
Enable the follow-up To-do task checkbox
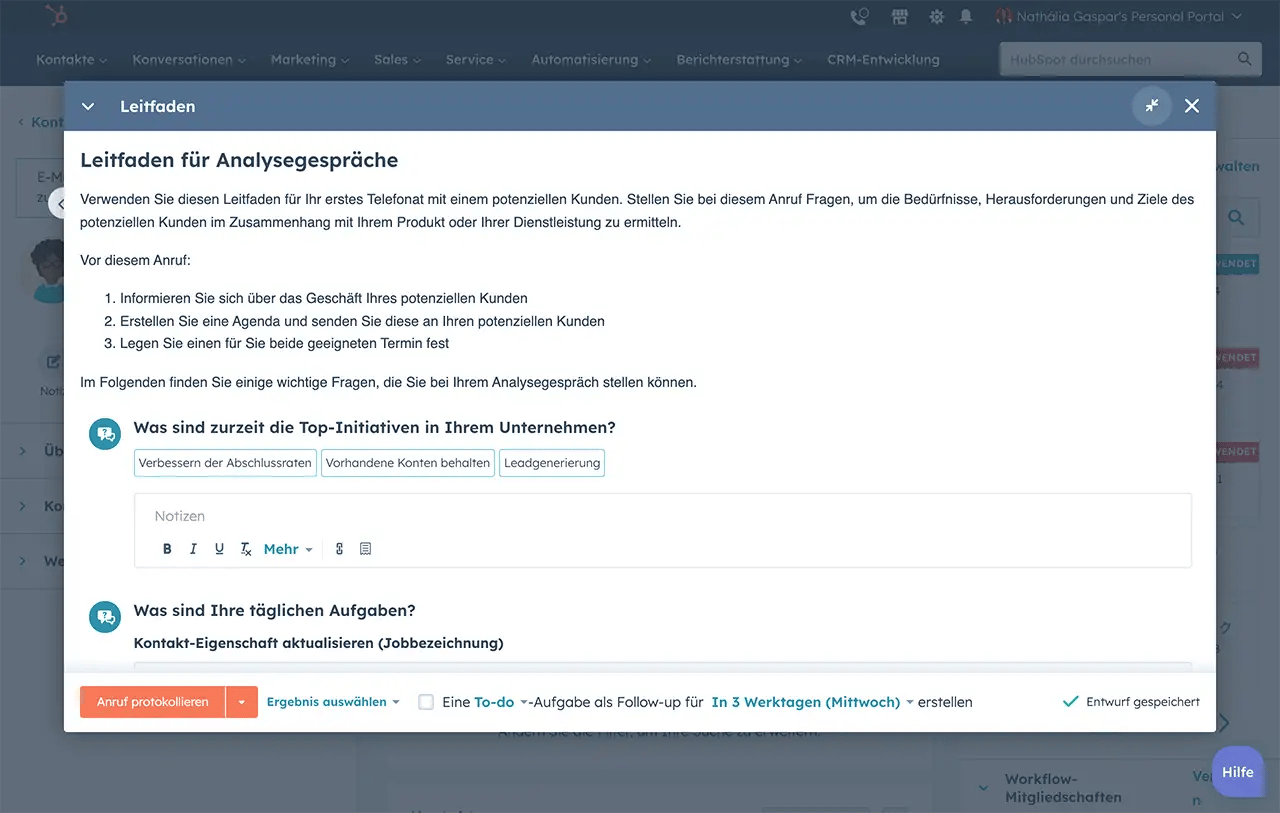(x=426, y=702)
